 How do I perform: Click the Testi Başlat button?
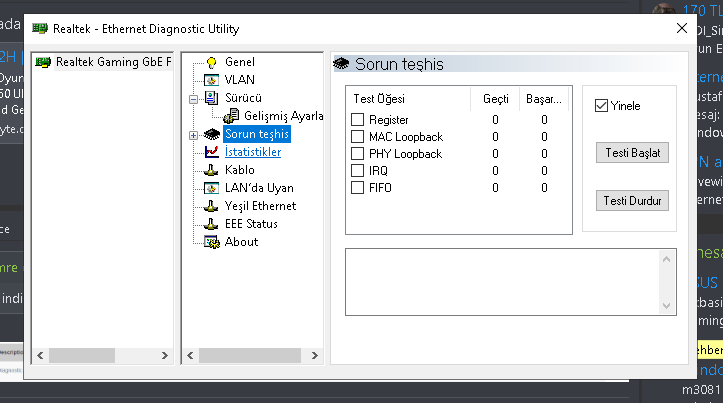632,153
